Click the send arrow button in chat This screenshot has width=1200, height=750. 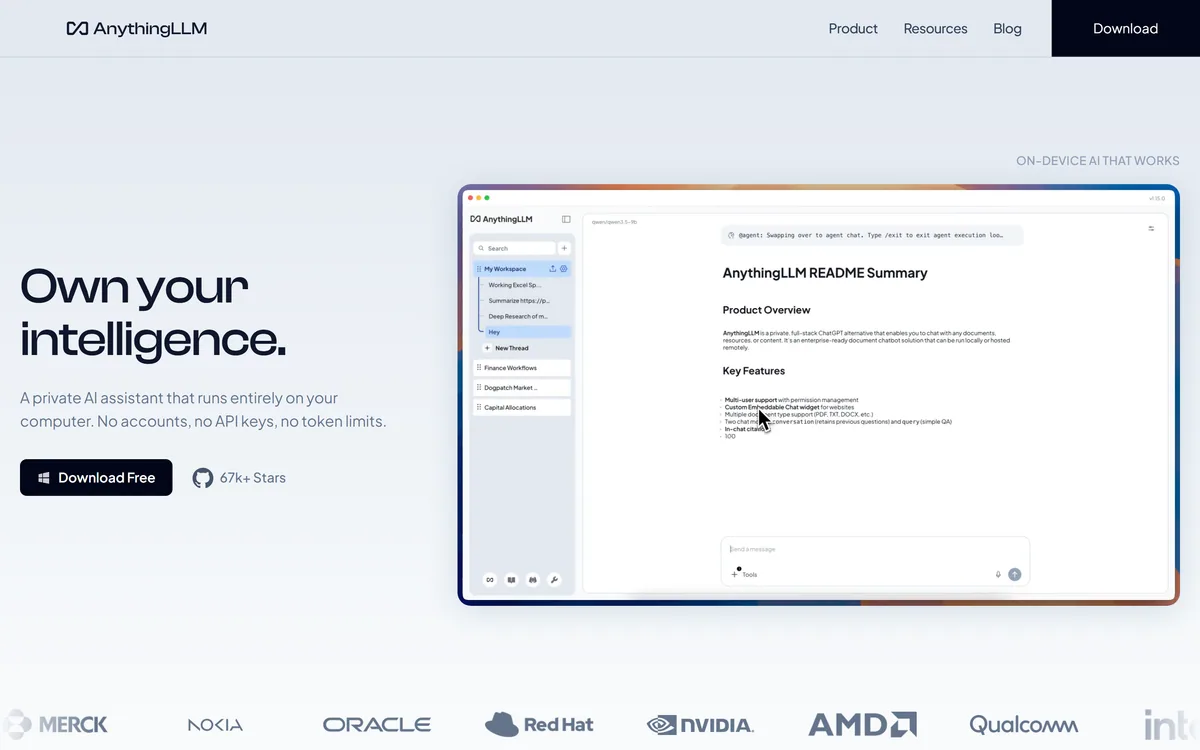point(1015,574)
